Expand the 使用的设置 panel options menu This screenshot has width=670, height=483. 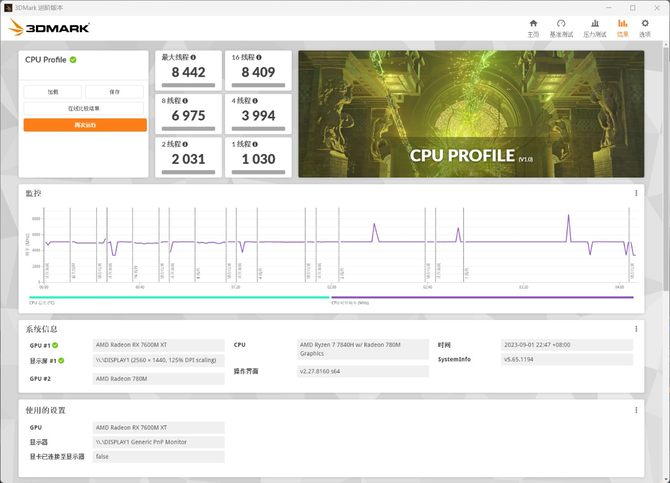[x=636, y=410]
